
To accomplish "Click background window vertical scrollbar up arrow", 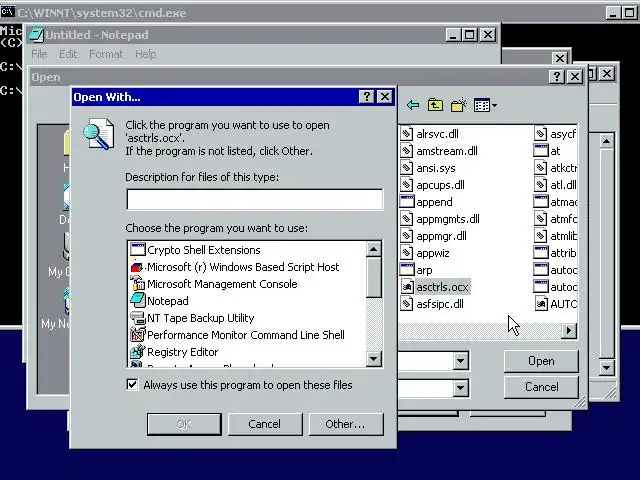I will click(x=607, y=141).
